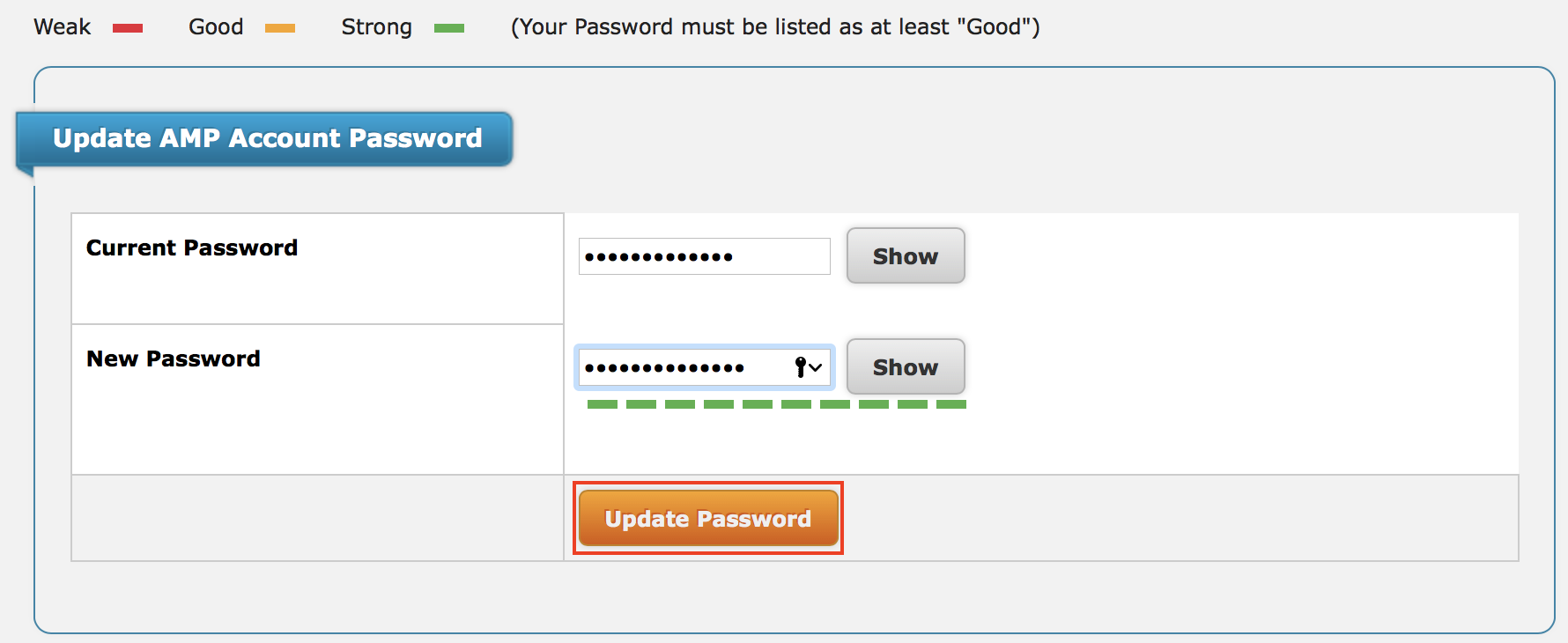Click the key icon in New Password field
Screen dimensions: 1568x643
[800, 366]
